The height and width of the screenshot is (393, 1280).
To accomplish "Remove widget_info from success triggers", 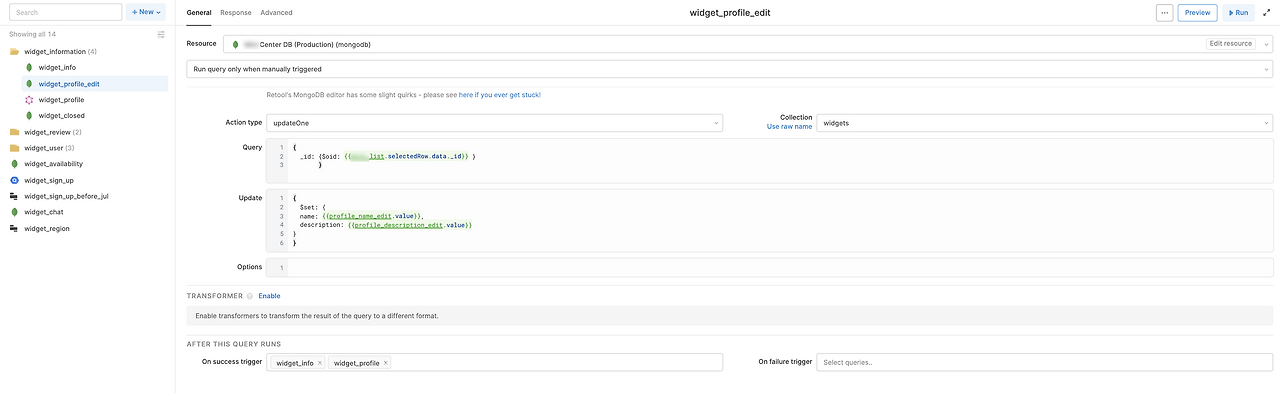I will (320, 363).
